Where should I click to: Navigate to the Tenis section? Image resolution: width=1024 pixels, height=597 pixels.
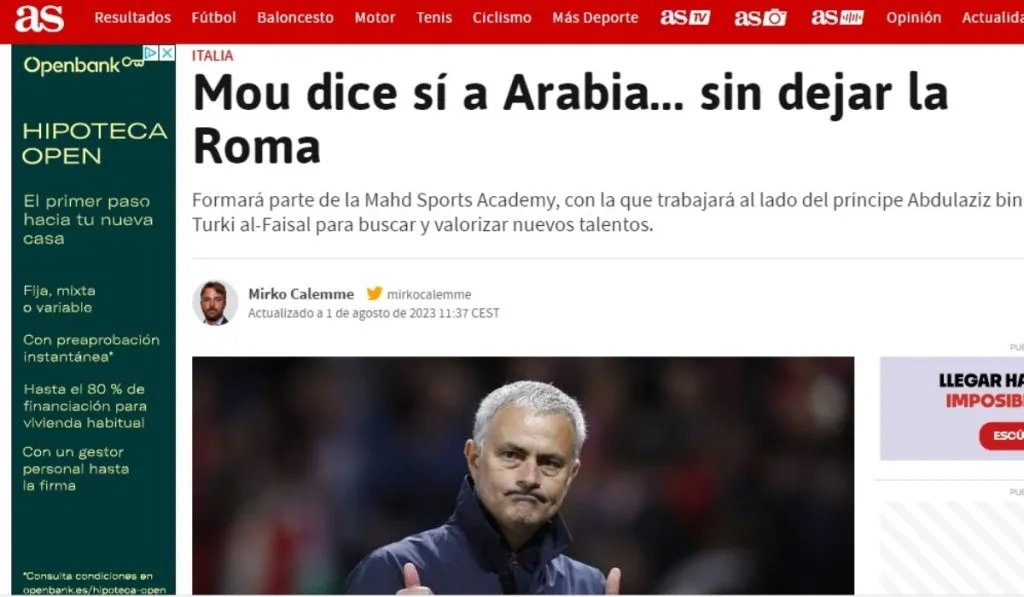[x=434, y=18]
